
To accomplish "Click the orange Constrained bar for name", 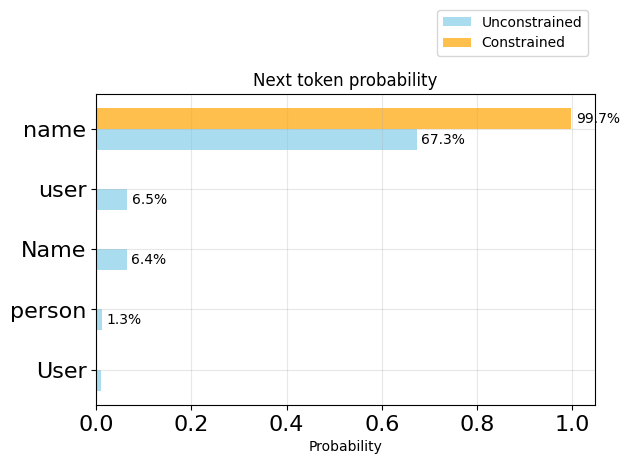I will tap(333, 118).
